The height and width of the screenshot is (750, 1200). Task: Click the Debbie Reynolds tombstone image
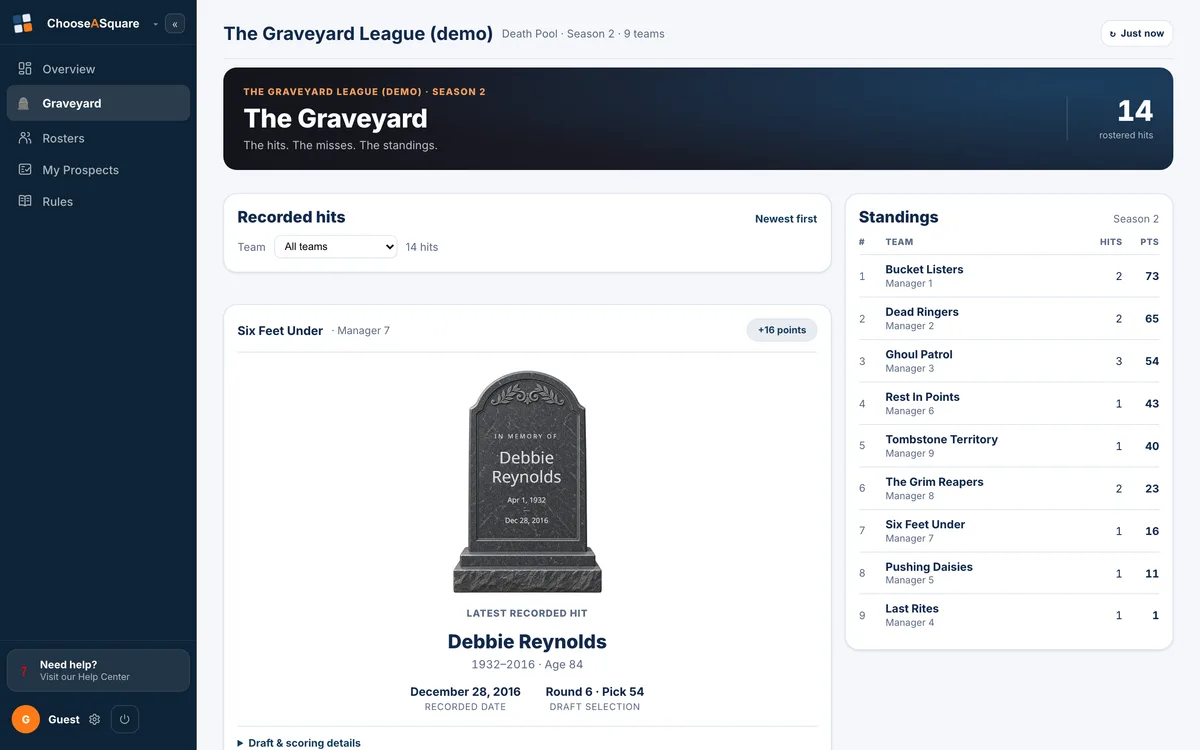pos(528,482)
